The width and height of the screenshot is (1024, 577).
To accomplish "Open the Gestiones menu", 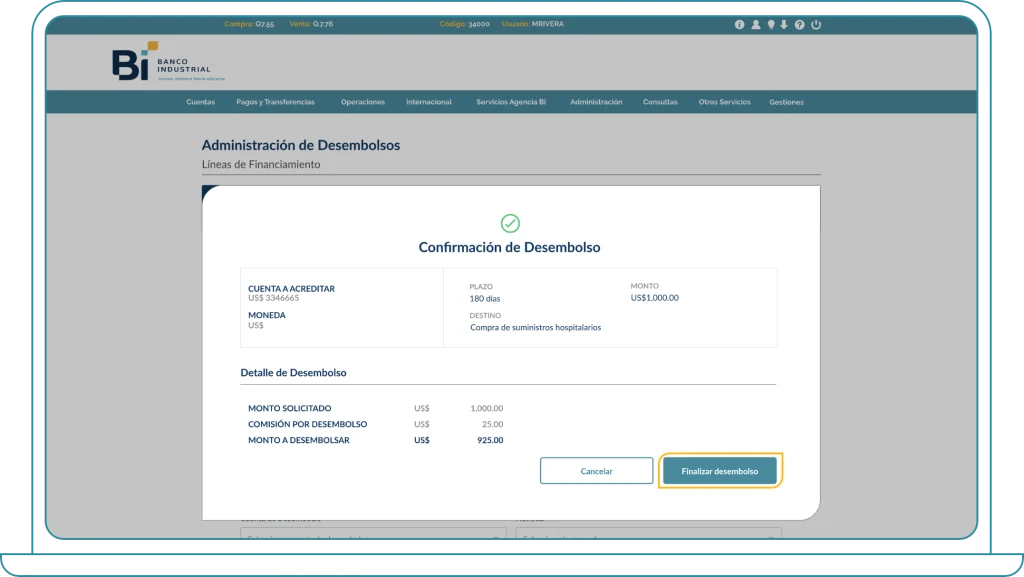I will tap(786, 102).
